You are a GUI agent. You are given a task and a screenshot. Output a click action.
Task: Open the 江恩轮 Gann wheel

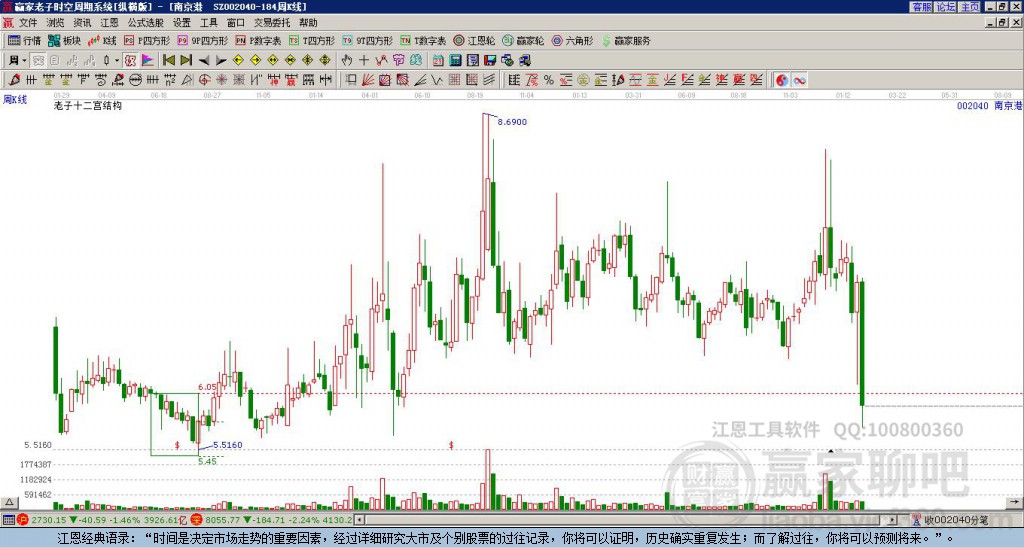click(x=474, y=40)
